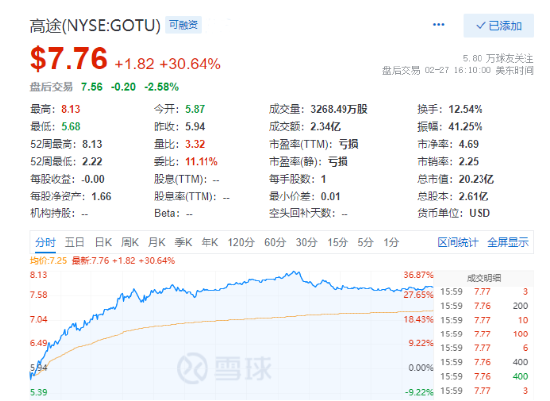Click the 全屏显示 fullscreen link
The height and width of the screenshot is (401, 550).
pyautogui.click(x=508, y=242)
